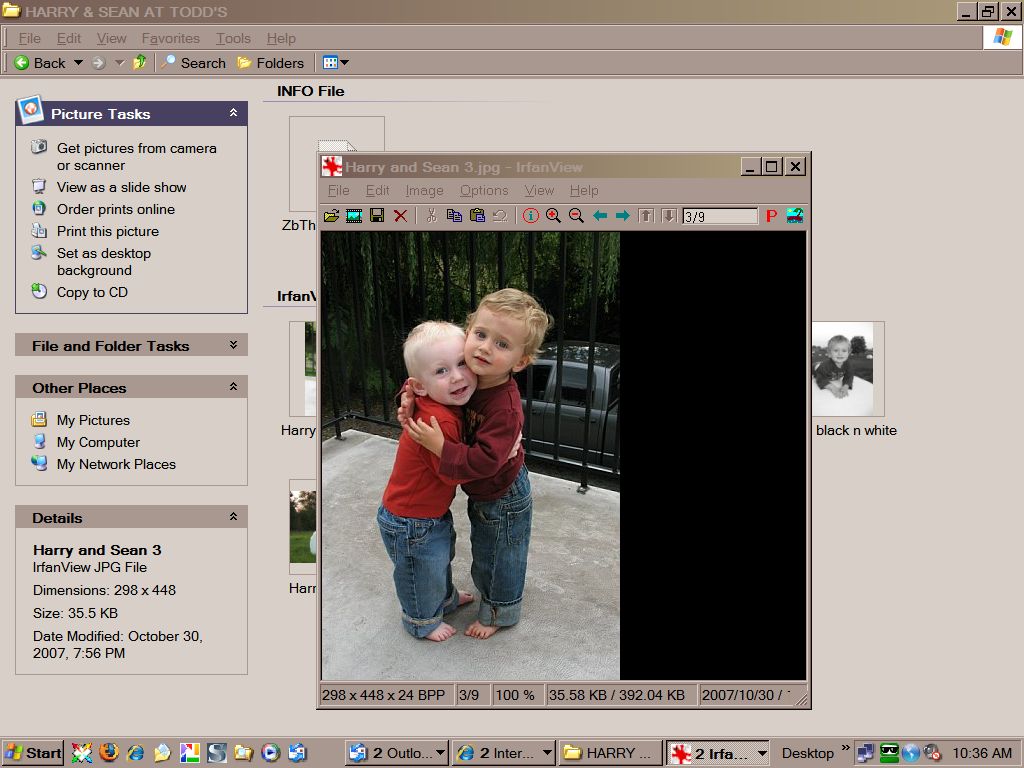Screen dimensions: 1024x768
Task: Open My Pictures from Other Places
Action: pos(93,420)
